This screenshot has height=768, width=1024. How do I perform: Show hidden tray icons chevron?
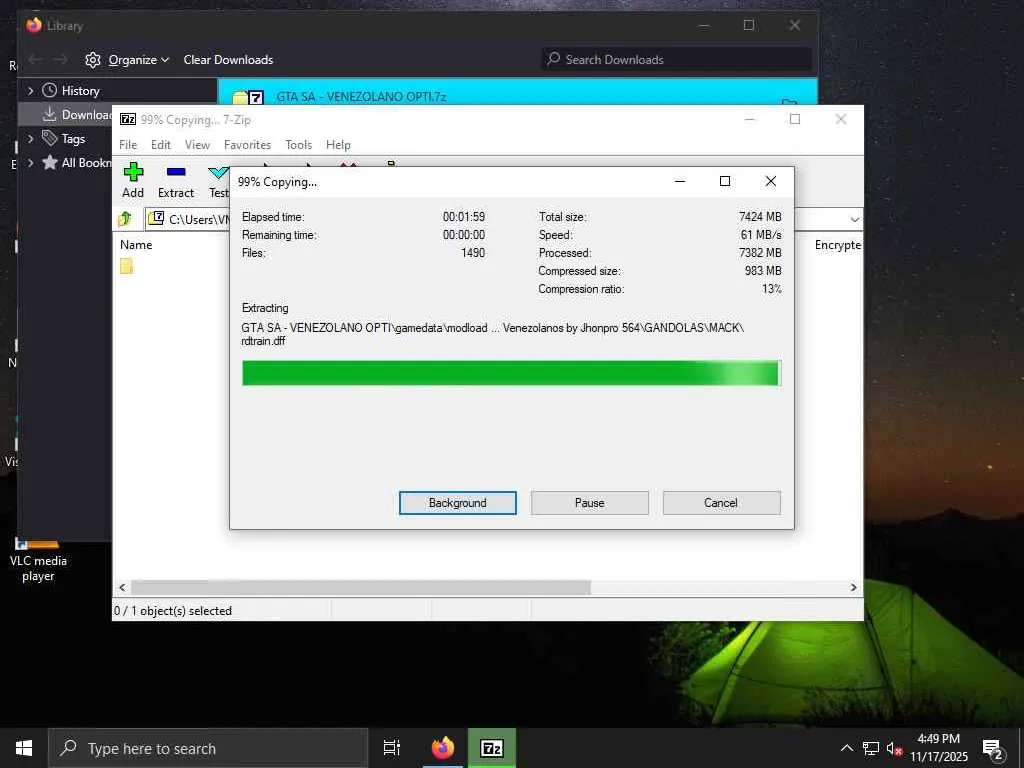click(846, 748)
